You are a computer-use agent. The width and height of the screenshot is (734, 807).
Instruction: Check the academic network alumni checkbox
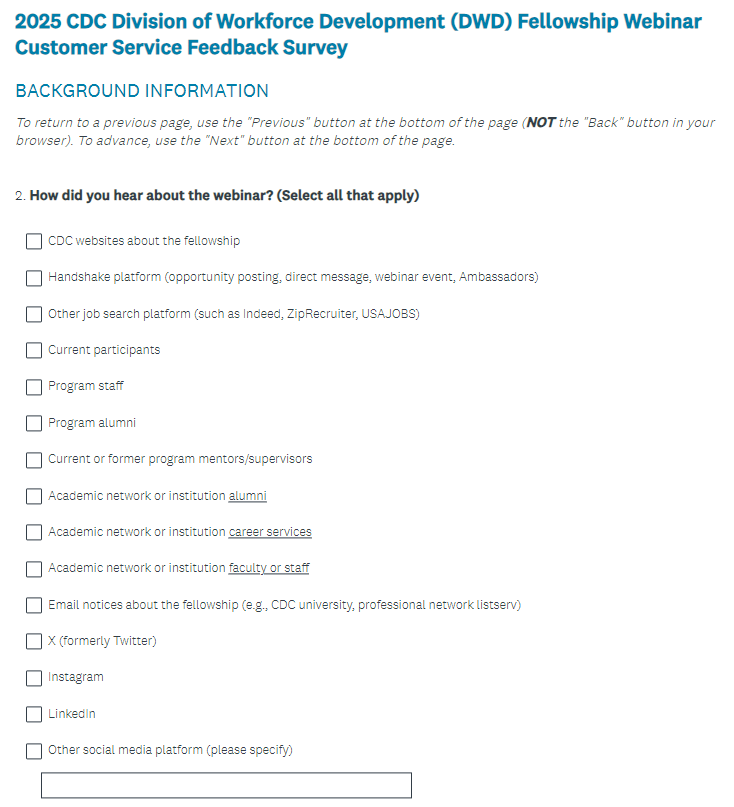(x=34, y=496)
